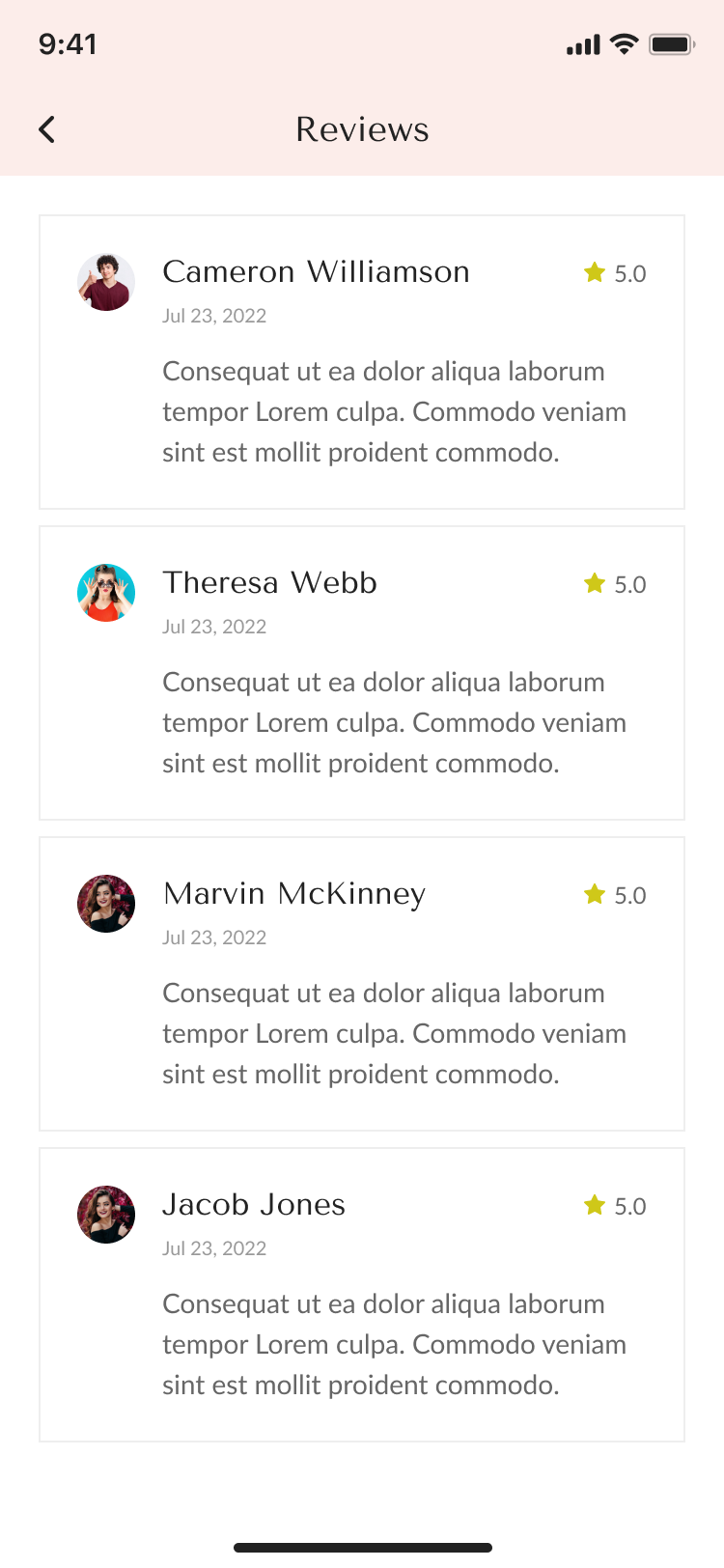The image size is (724, 1568).
Task: Click the star icon on Jacob Jones's review
Action: (595, 1206)
